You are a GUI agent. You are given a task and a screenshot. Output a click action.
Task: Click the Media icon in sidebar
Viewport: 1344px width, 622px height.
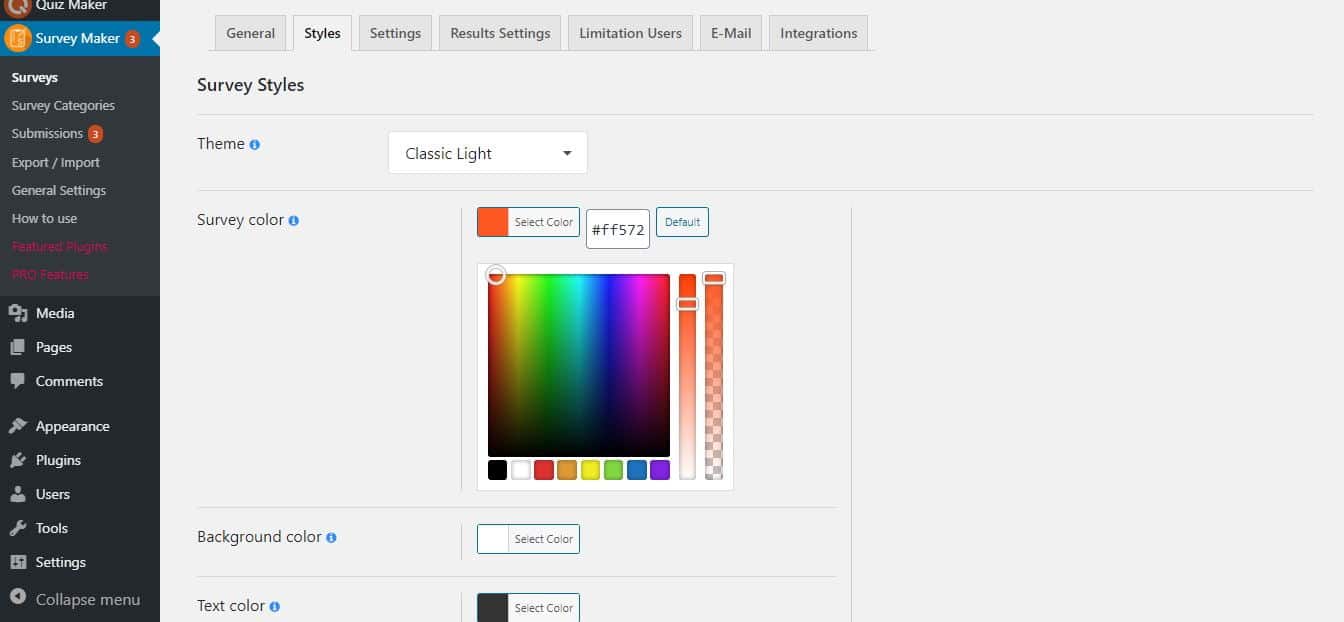coord(17,313)
